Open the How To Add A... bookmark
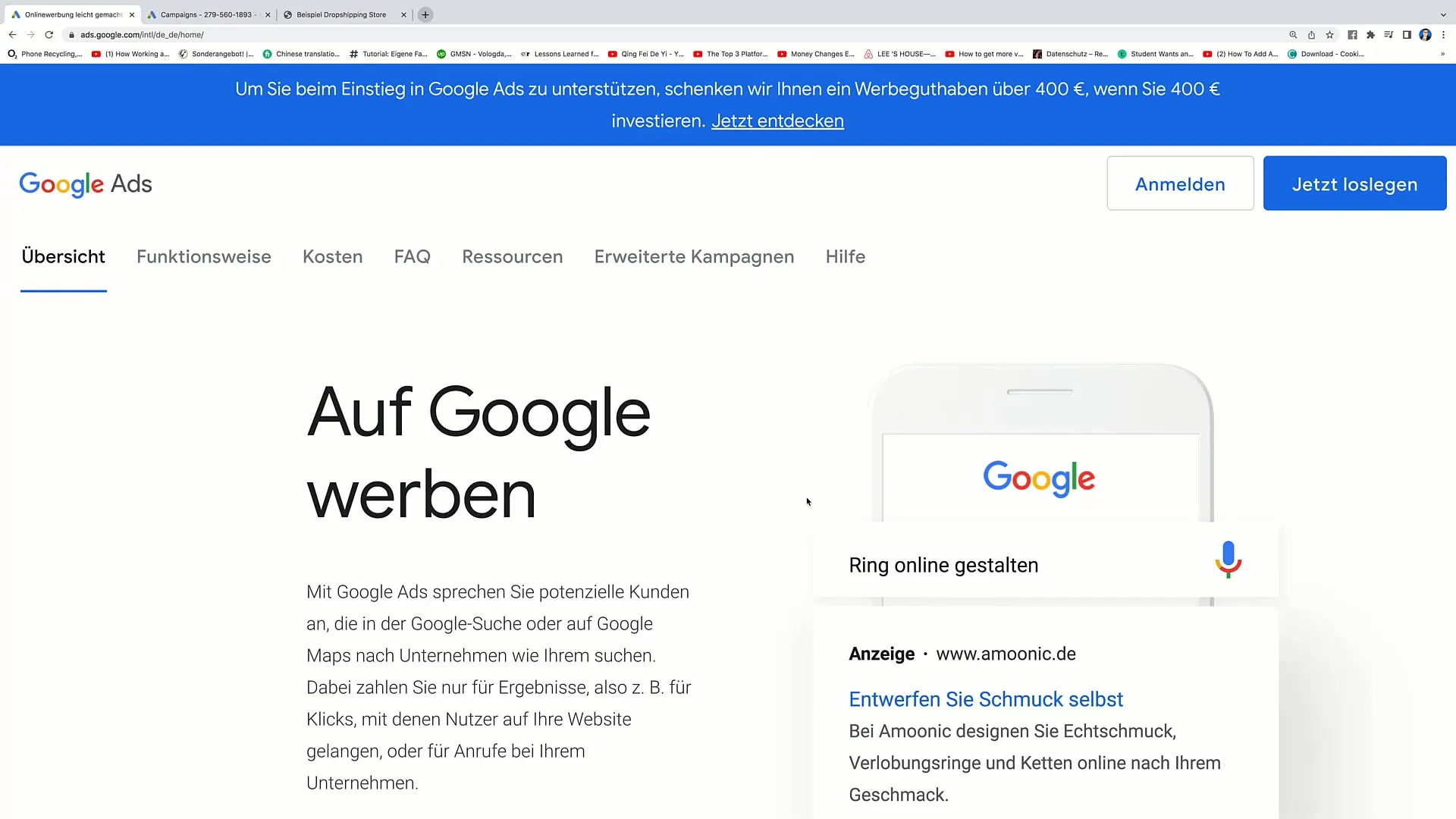 pyautogui.click(x=1241, y=54)
